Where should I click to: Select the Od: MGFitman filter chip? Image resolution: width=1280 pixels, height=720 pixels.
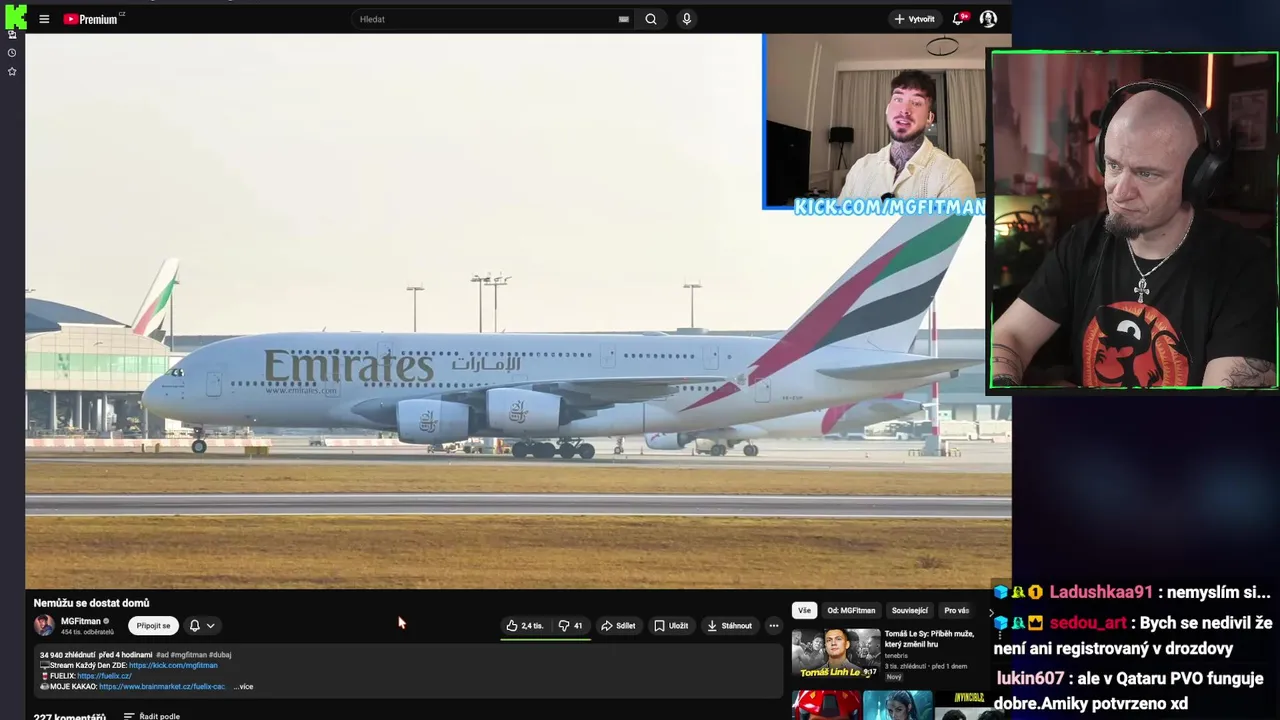point(851,610)
